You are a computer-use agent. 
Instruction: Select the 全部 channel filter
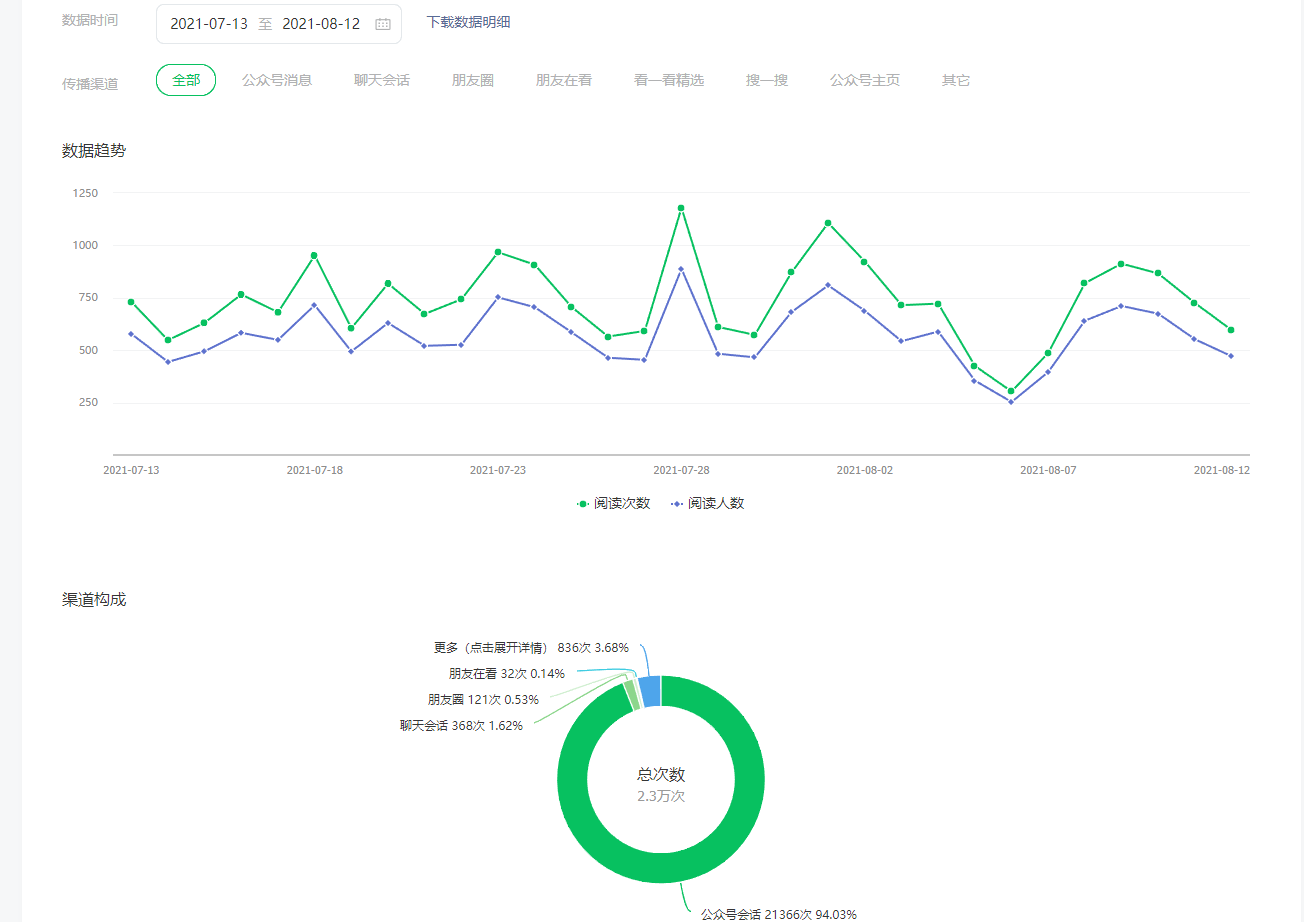pyautogui.click(x=186, y=80)
